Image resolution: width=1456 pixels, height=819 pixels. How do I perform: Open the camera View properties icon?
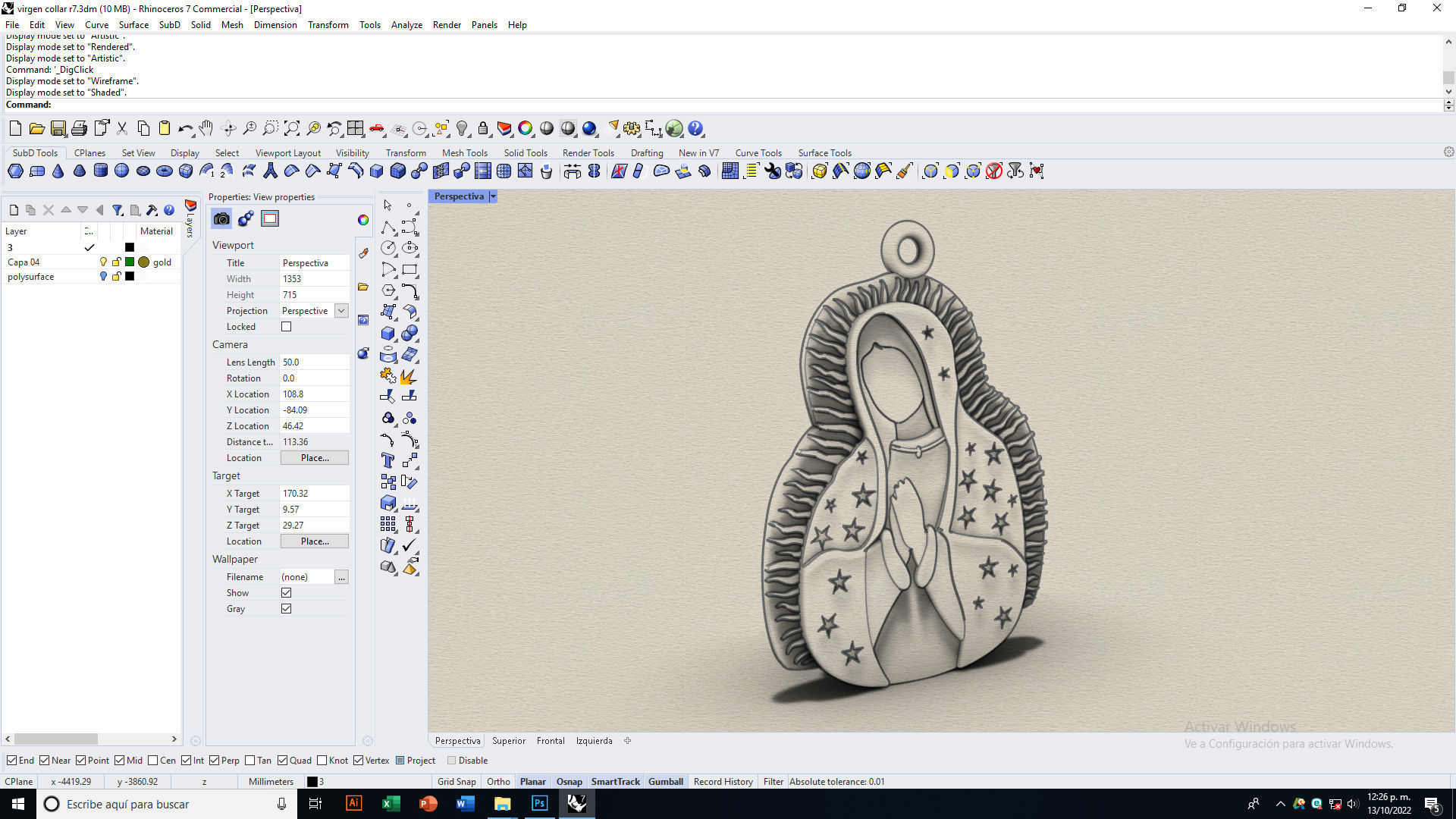click(221, 219)
